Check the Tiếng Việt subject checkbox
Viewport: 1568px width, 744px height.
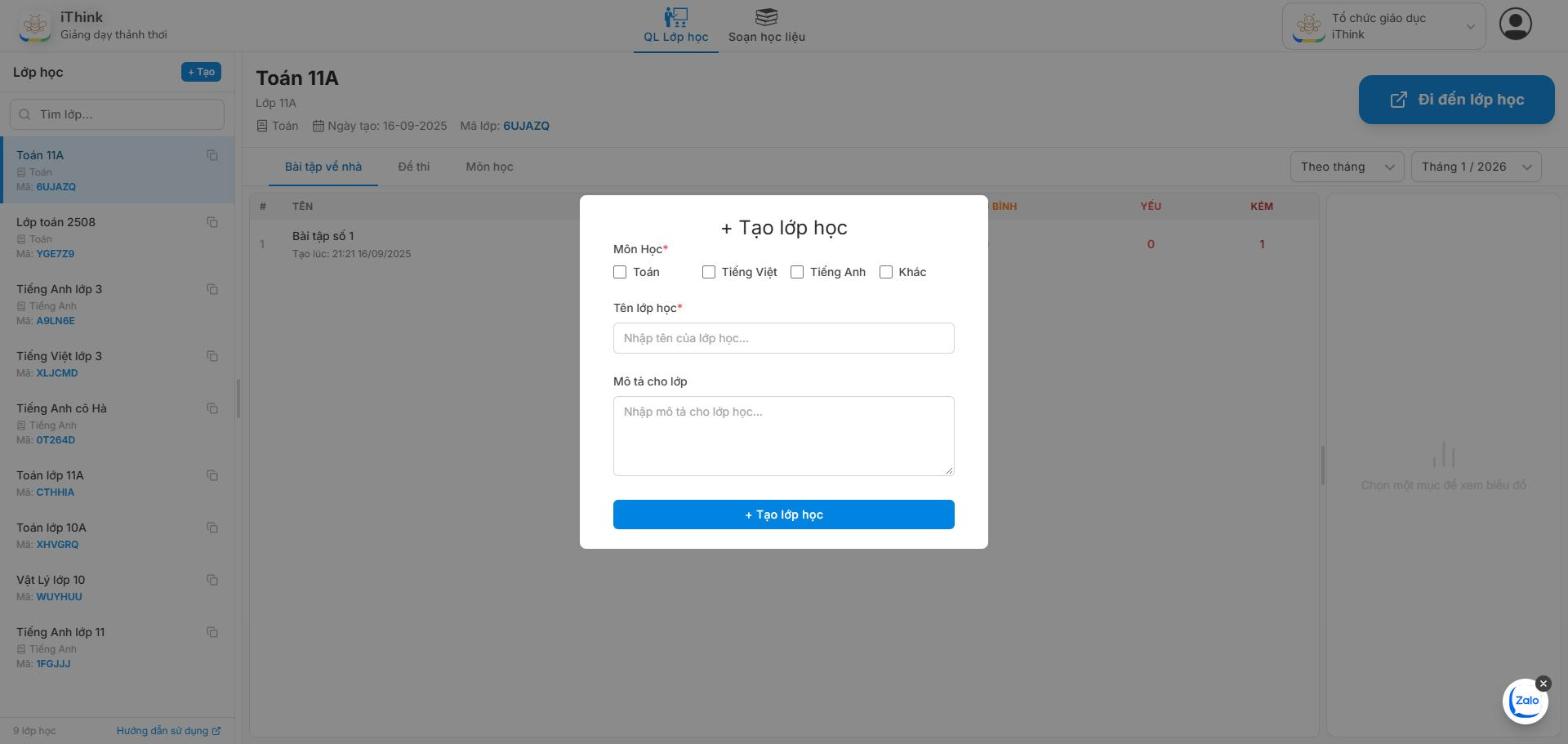click(709, 272)
